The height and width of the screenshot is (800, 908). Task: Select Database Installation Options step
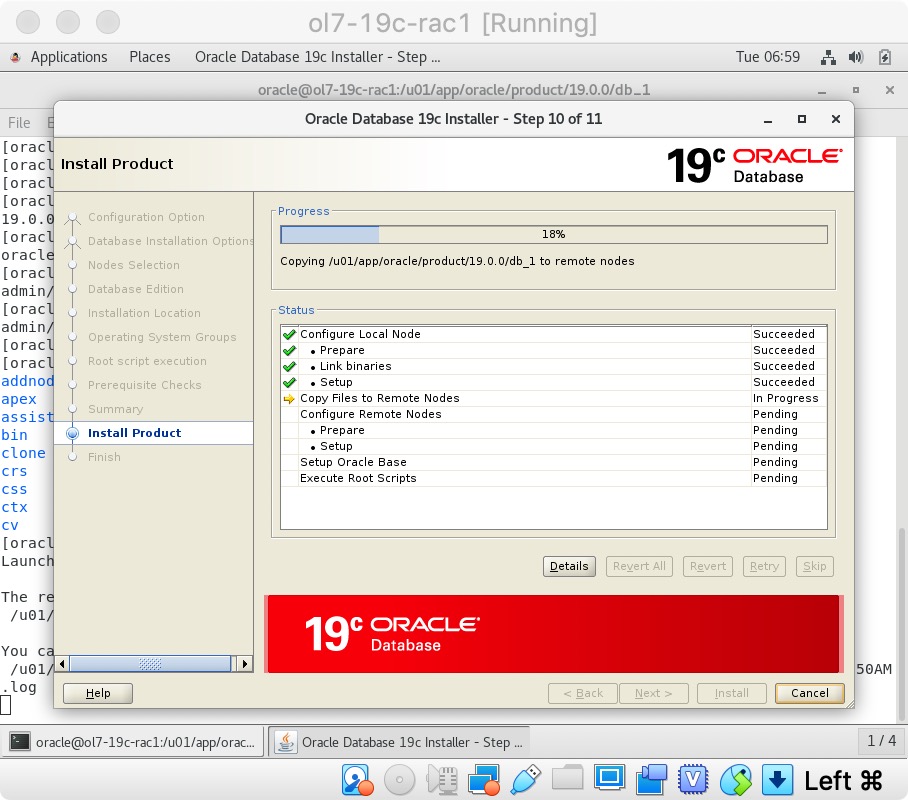[170, 241]
